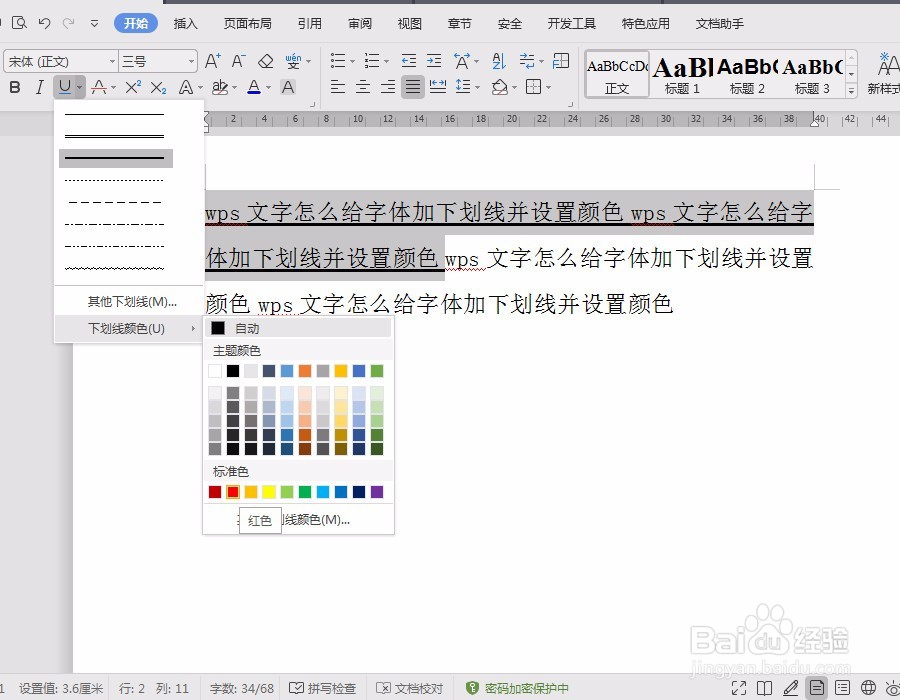Expand the styles gallery arrow
900x700 pixels.
[x=852, y=90]
